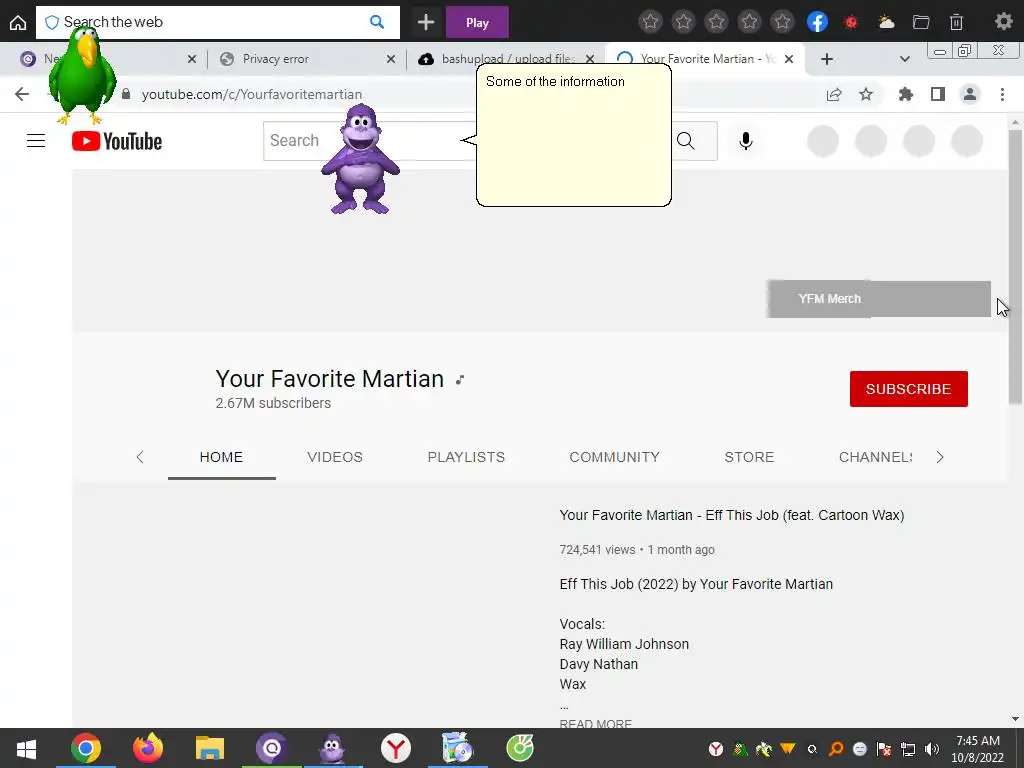
Task: Select the HOME channel tab
Action: pos(221,457)
